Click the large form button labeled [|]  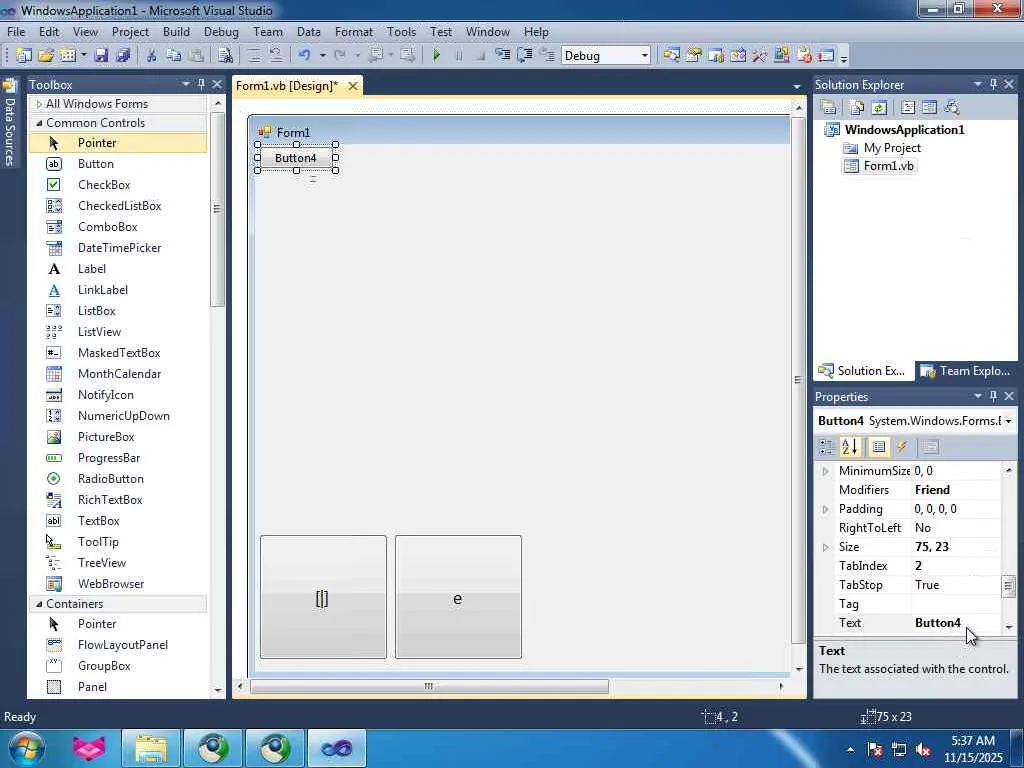click(323, 597)
